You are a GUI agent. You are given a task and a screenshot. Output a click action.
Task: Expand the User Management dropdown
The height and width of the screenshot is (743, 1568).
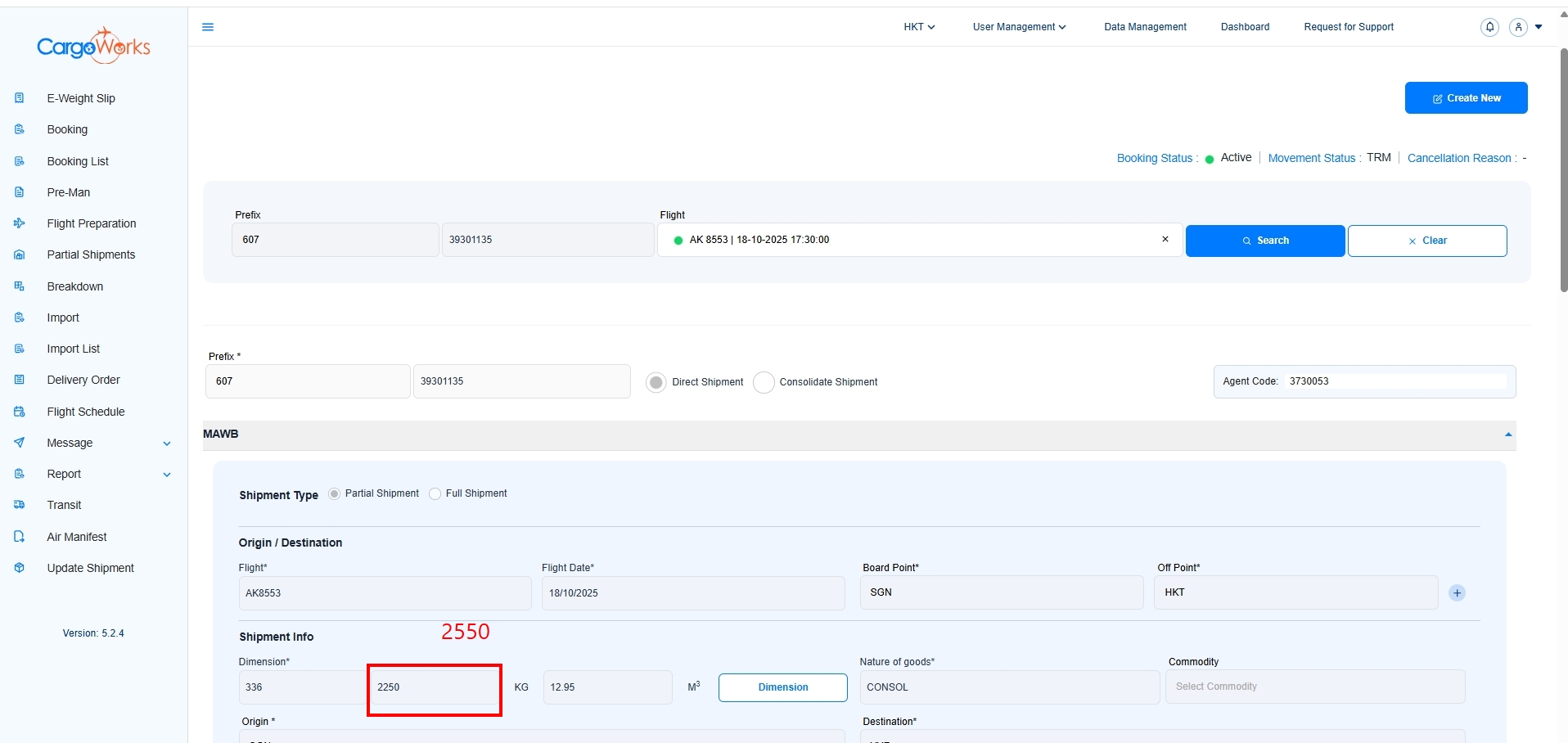(x=1019, y=27)
